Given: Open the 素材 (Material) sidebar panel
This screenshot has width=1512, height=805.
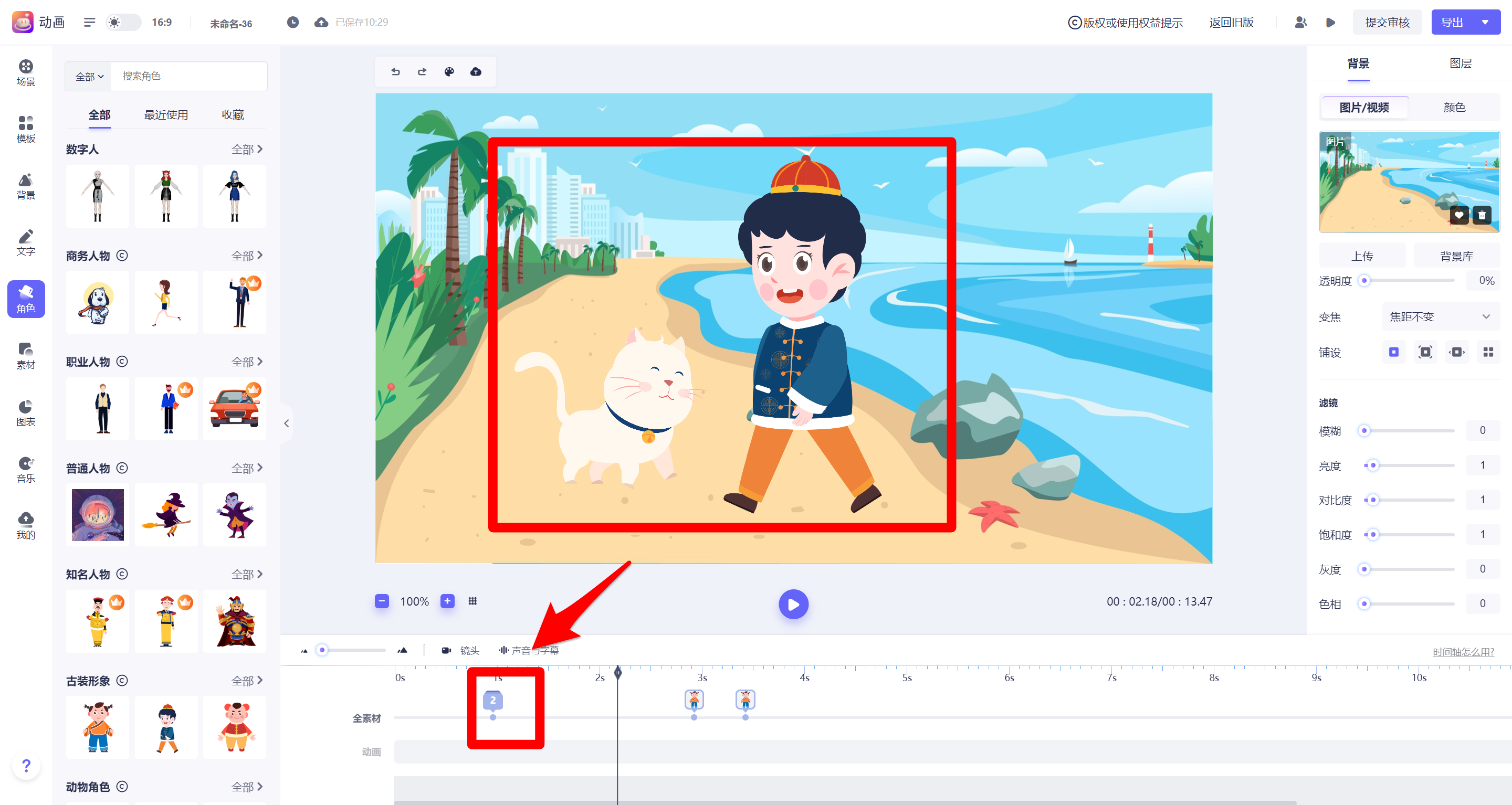Looking at the screenshot, I should 26,356.
